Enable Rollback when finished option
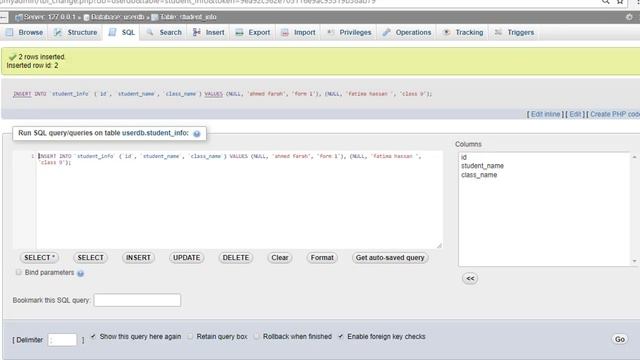Image resolution: width=640 pixels, height=360 pixels. [256, 336]
